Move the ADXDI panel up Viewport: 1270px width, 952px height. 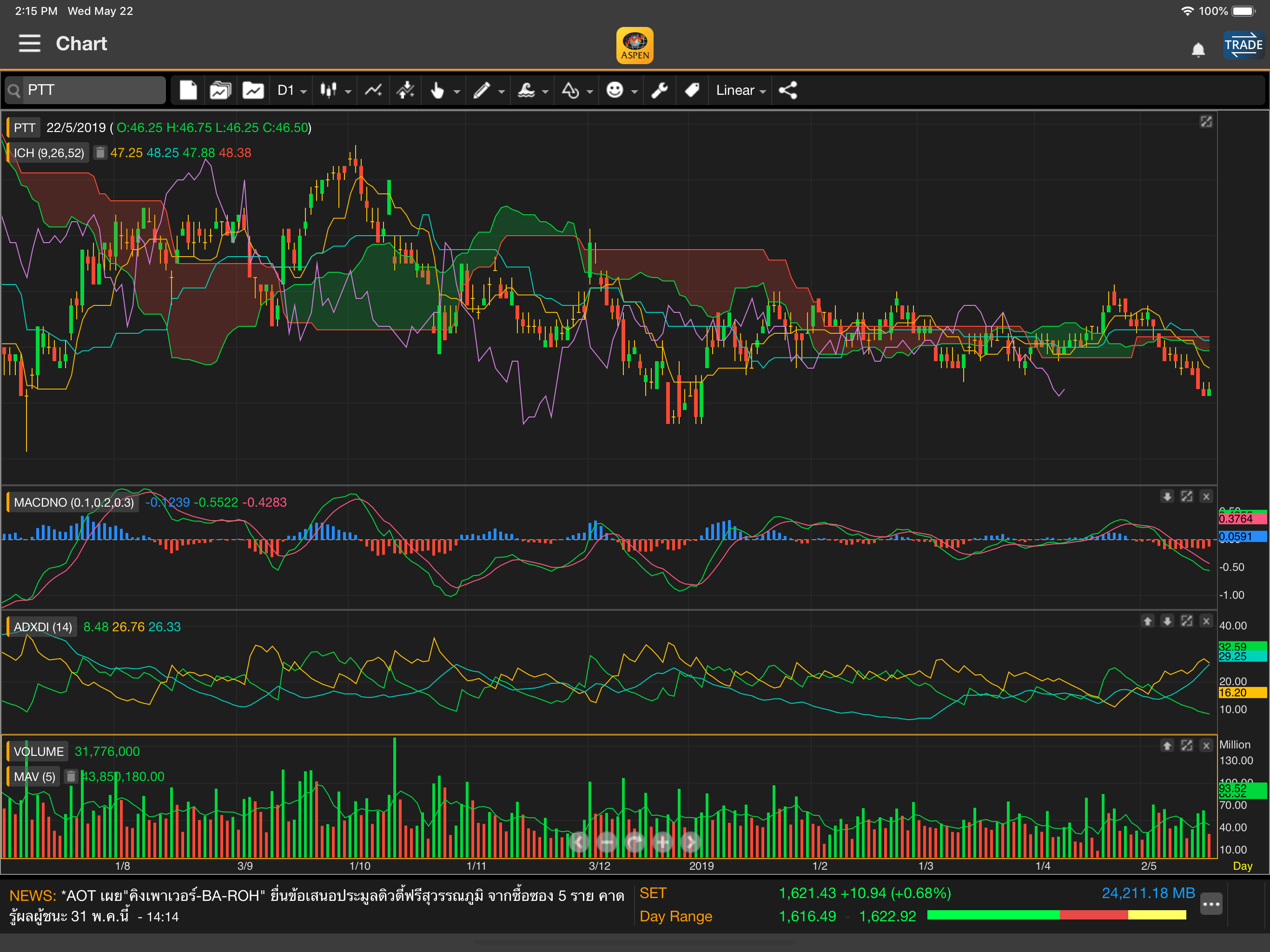coord(1147,621)
